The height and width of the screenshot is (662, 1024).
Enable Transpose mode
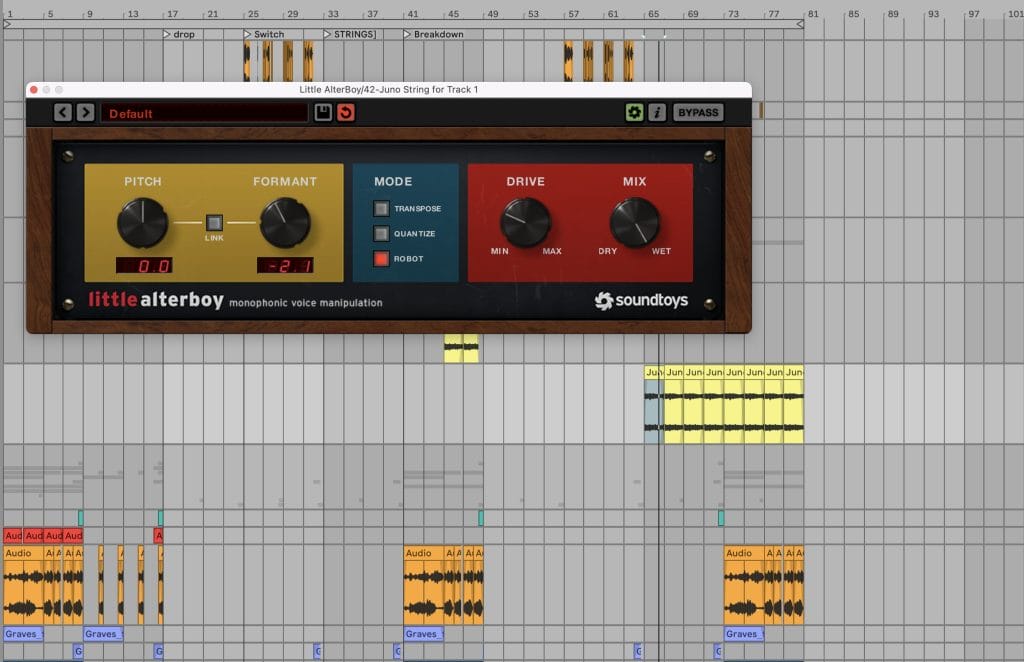click(x=381, y=209)
